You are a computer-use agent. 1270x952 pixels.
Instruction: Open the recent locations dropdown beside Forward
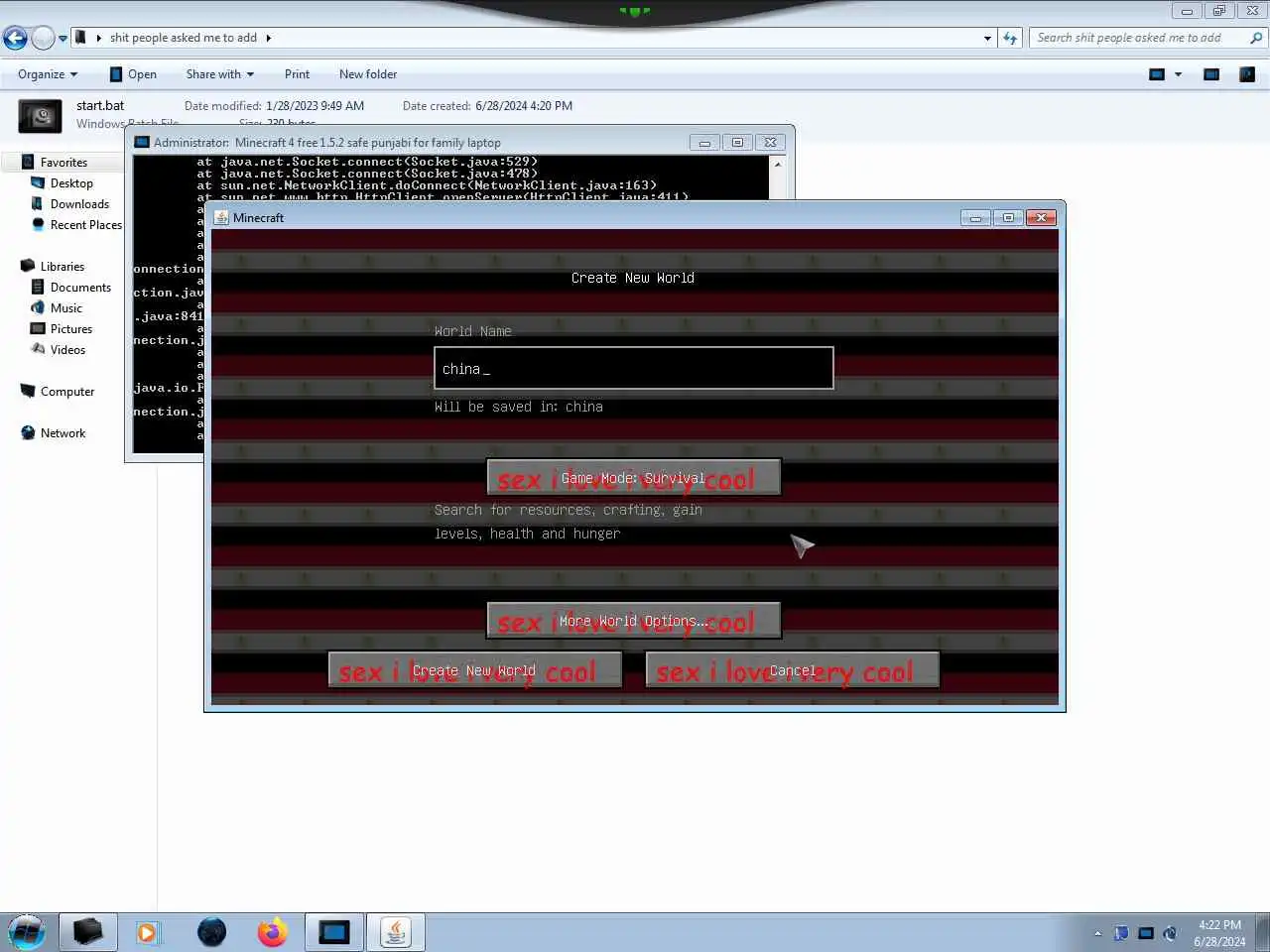tap(63, 39)
